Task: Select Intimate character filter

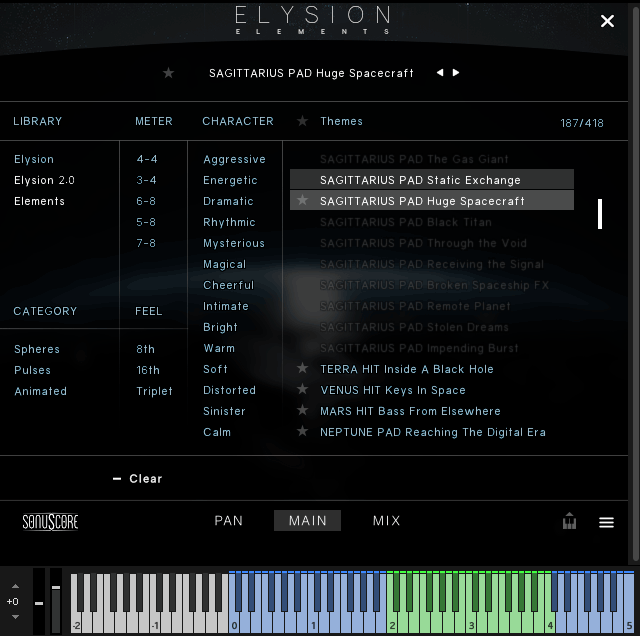Action: [x=226, y=306]
